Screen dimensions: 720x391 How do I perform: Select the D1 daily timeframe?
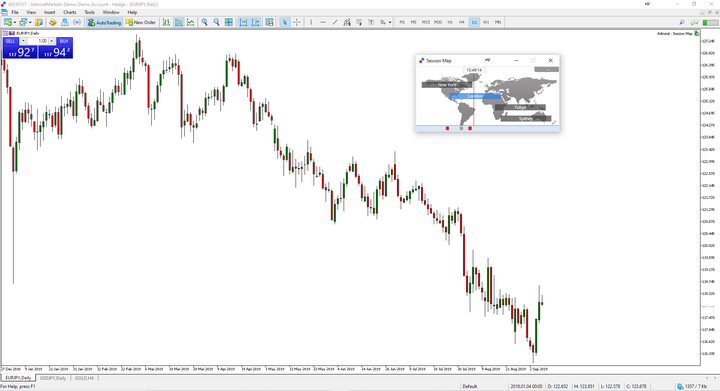pyautogui.click(x=474, y=22)
